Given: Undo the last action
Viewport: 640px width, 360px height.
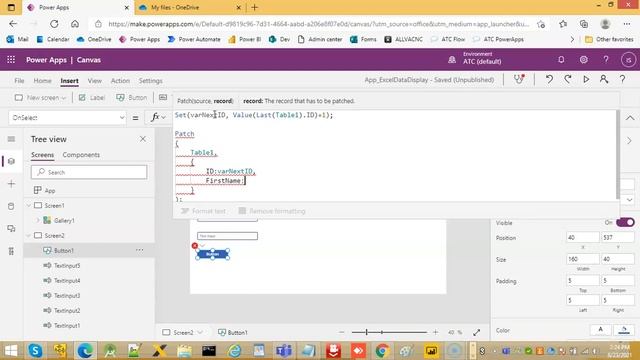Looking at the screenshot, I should (x=549, y=80).
